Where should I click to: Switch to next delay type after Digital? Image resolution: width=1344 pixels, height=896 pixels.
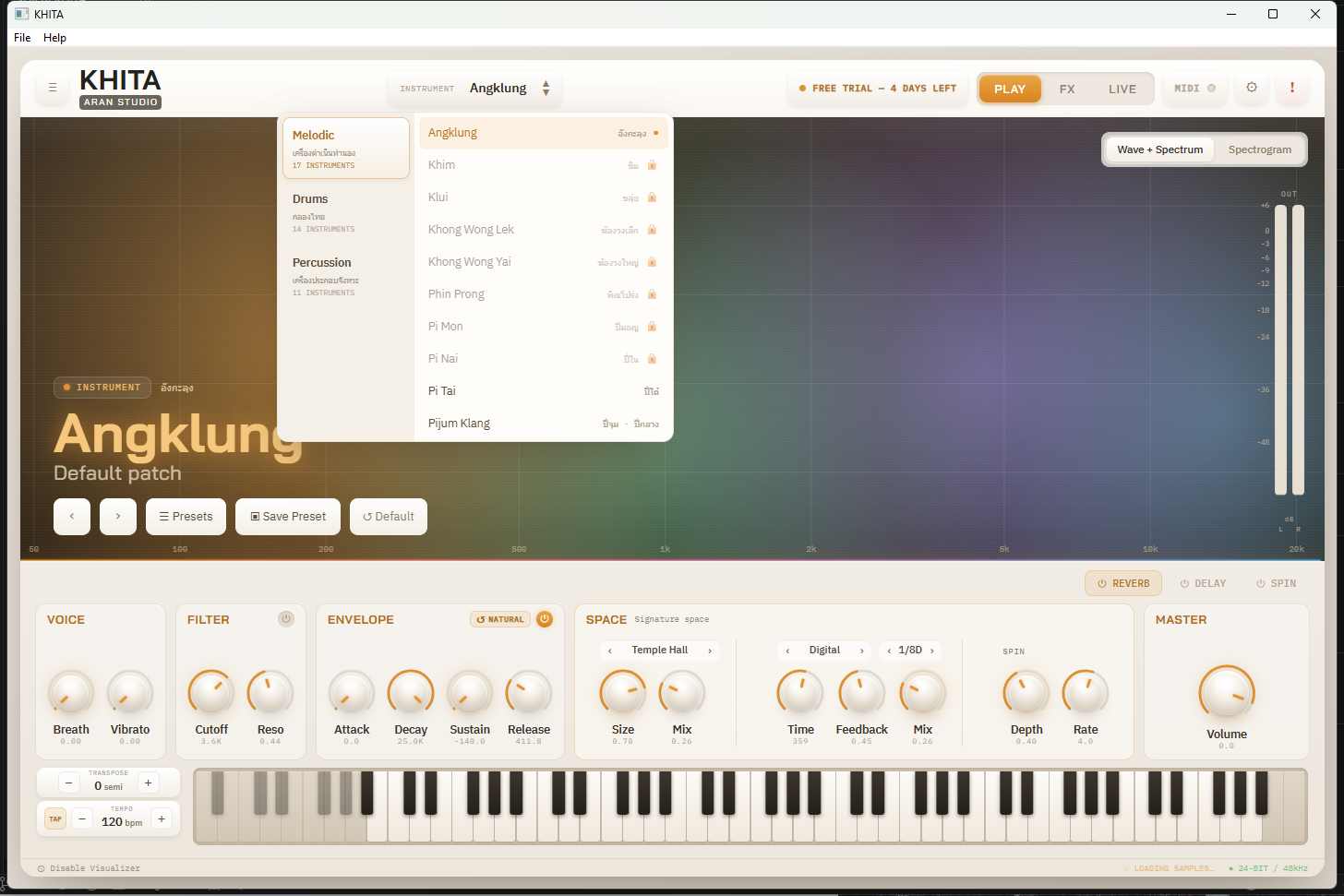click(862, 651)
